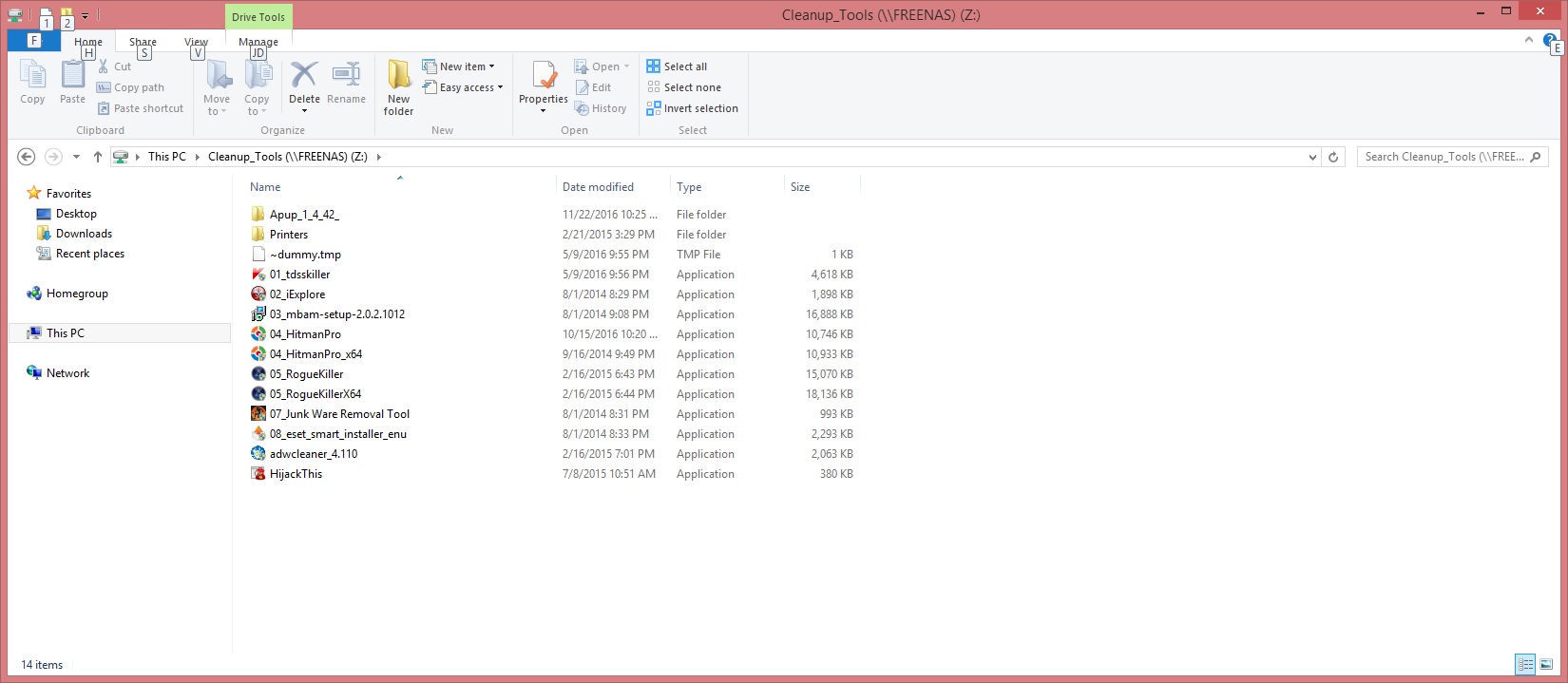This screenshot has width=1568, height=683.
Task: Select Network in the navigation pane
Action: coord(67,373)
